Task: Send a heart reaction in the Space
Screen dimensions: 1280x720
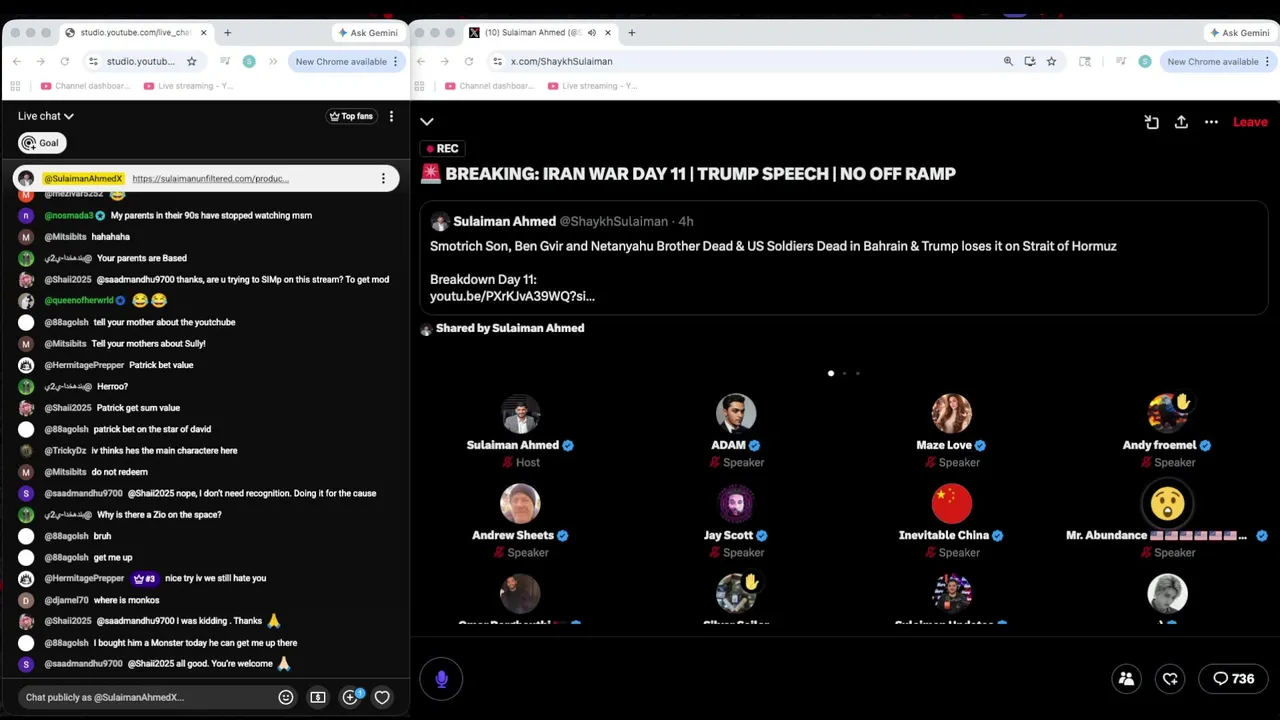Action: point(1170,679)
